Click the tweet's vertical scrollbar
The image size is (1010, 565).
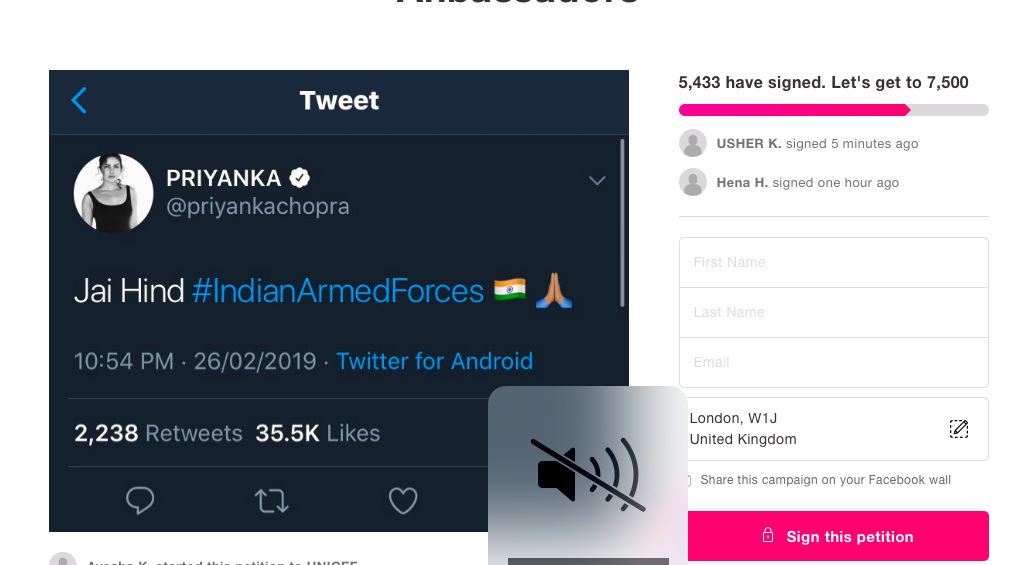point(622,222)
